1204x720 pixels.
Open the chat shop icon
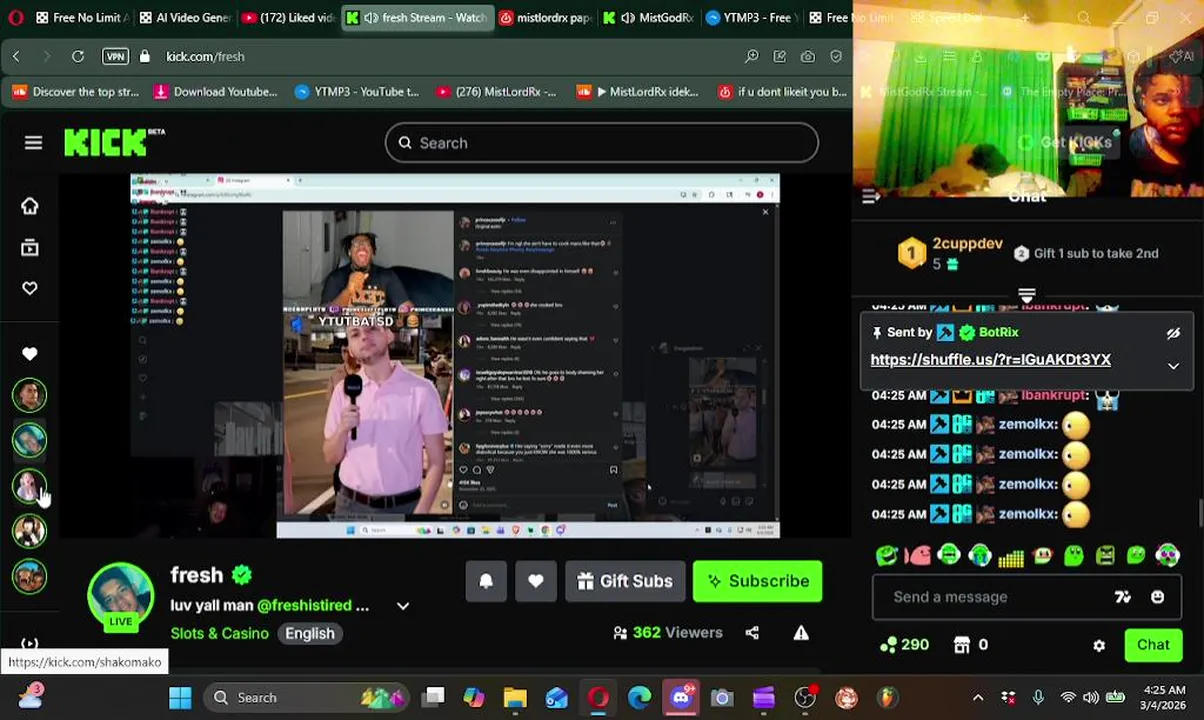961,645
